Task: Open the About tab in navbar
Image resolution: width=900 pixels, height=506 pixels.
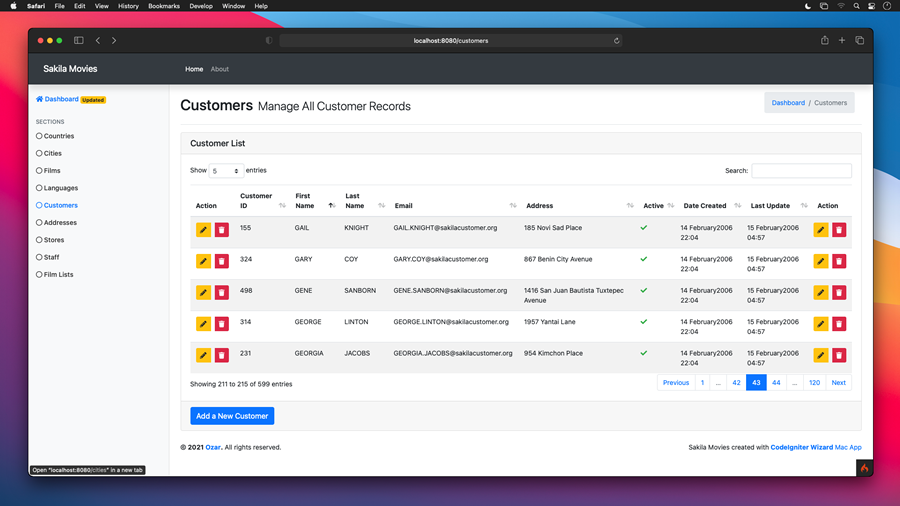Action: [219, 69]
